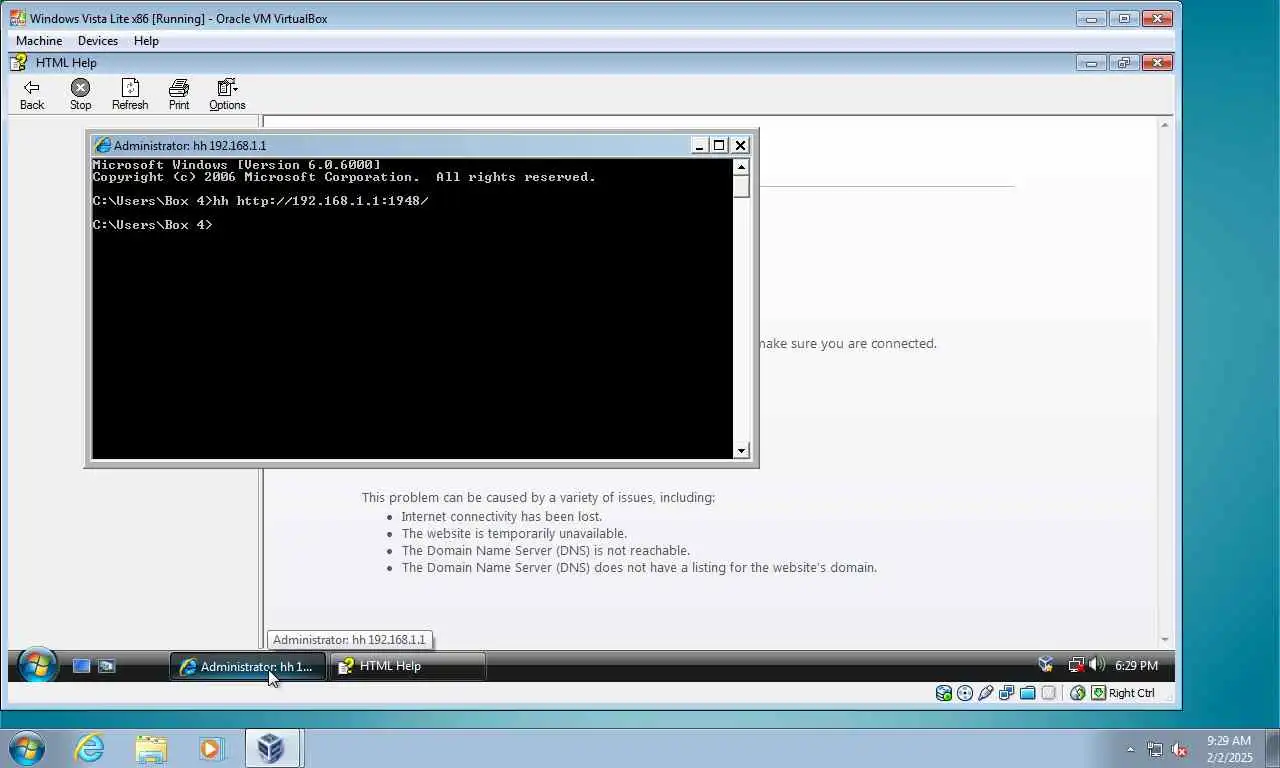1280x768 pixels.
Task: Open Internet Explorer from host taskbar
Action: click(x=90, y=748)
